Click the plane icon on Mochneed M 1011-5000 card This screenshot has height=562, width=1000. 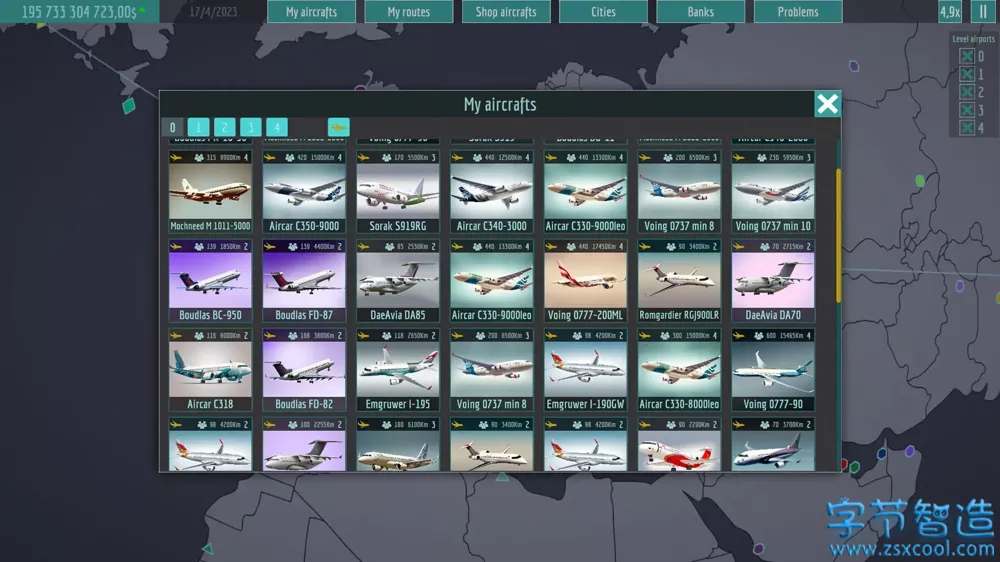176,158
